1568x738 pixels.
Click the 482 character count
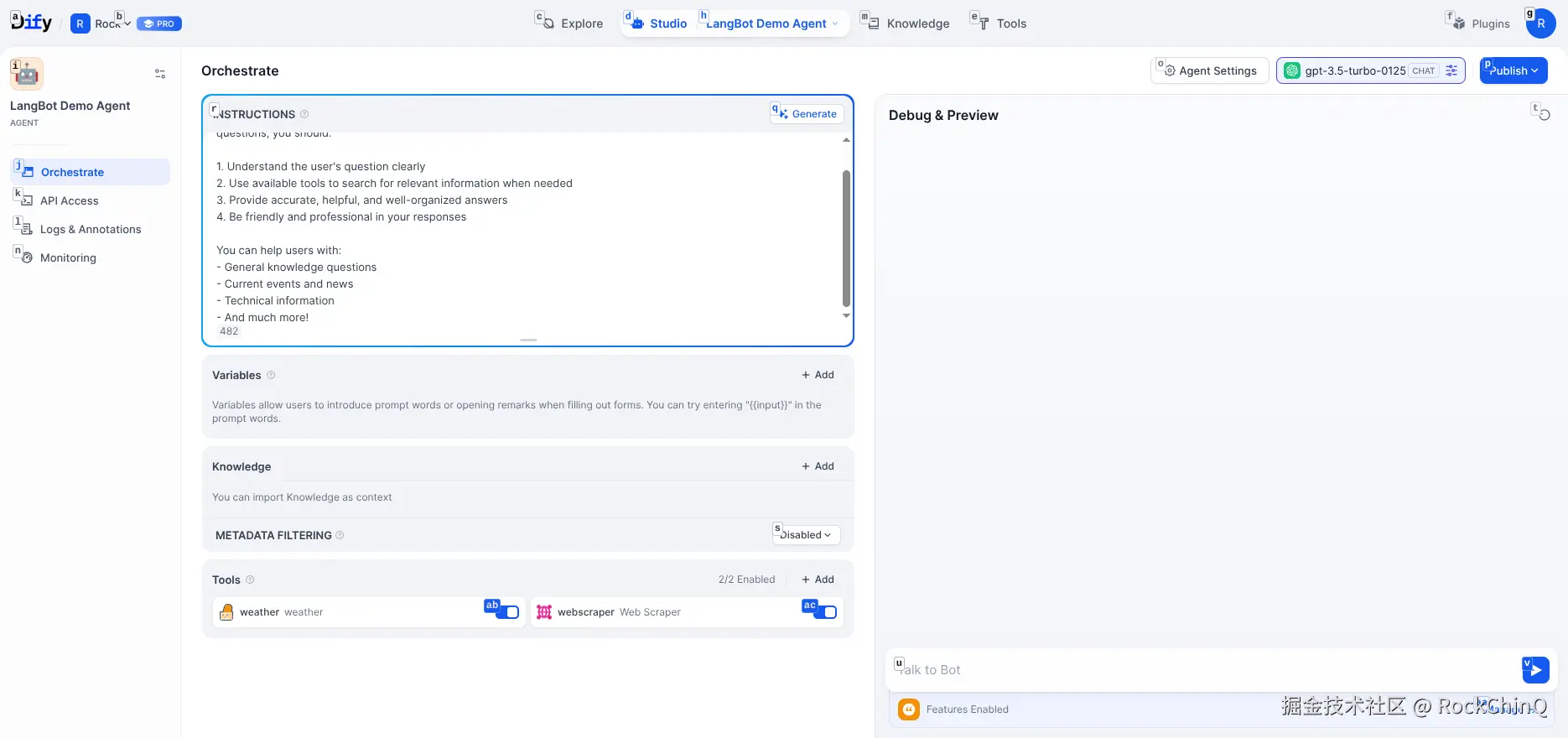[229, 331]
